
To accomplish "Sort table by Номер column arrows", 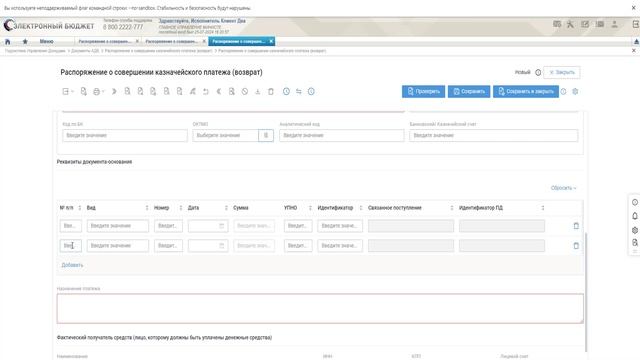I will tap(181, 208).
